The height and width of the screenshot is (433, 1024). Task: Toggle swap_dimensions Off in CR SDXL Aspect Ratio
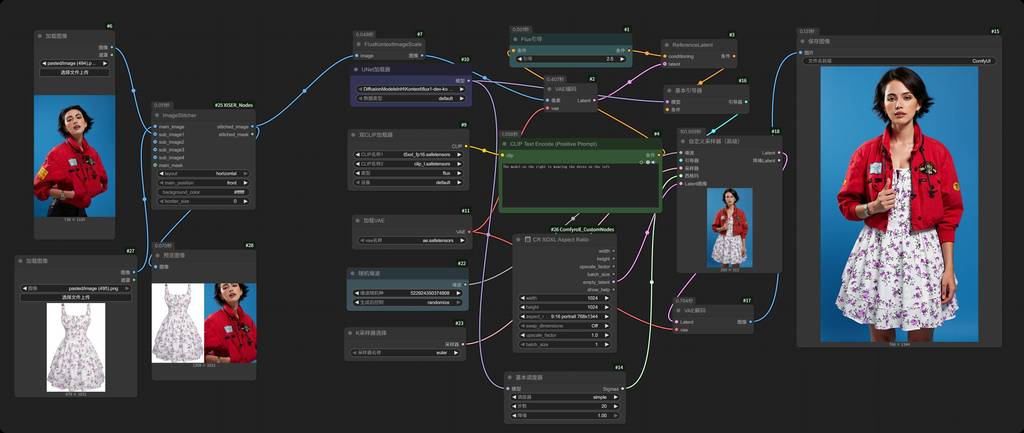pyautogui.click(x=565, y=325)
